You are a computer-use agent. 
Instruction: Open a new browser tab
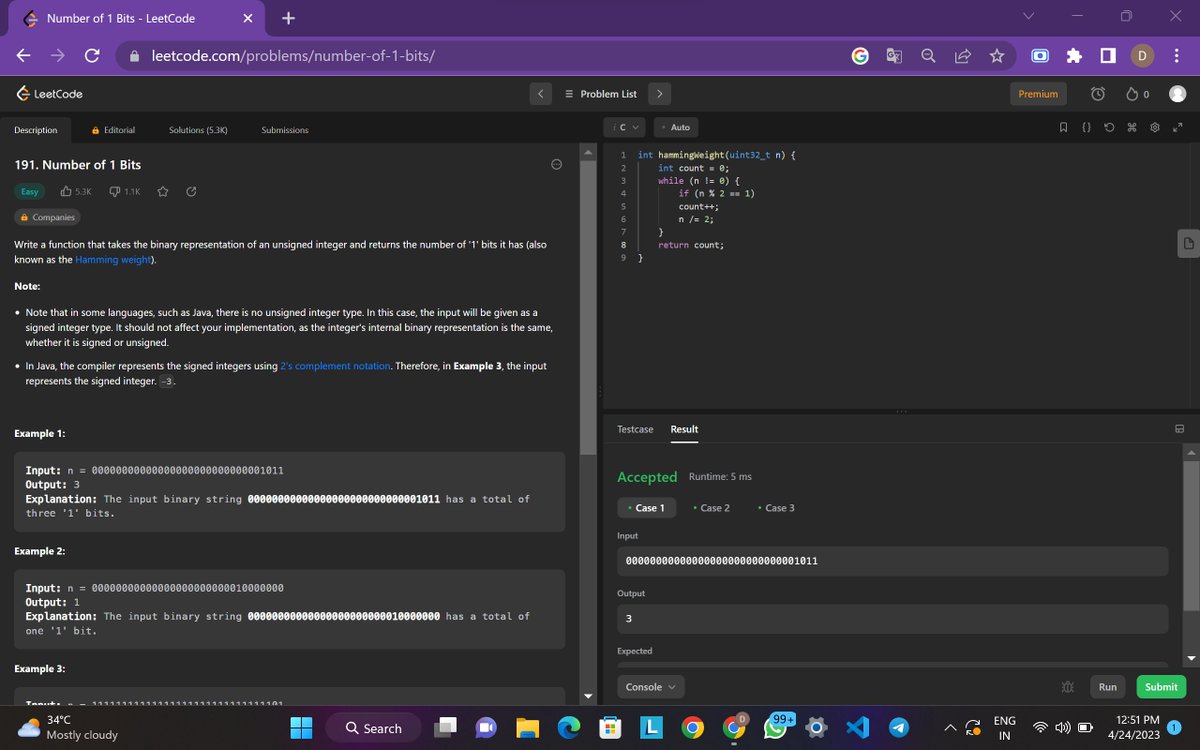tap(287, 18)
